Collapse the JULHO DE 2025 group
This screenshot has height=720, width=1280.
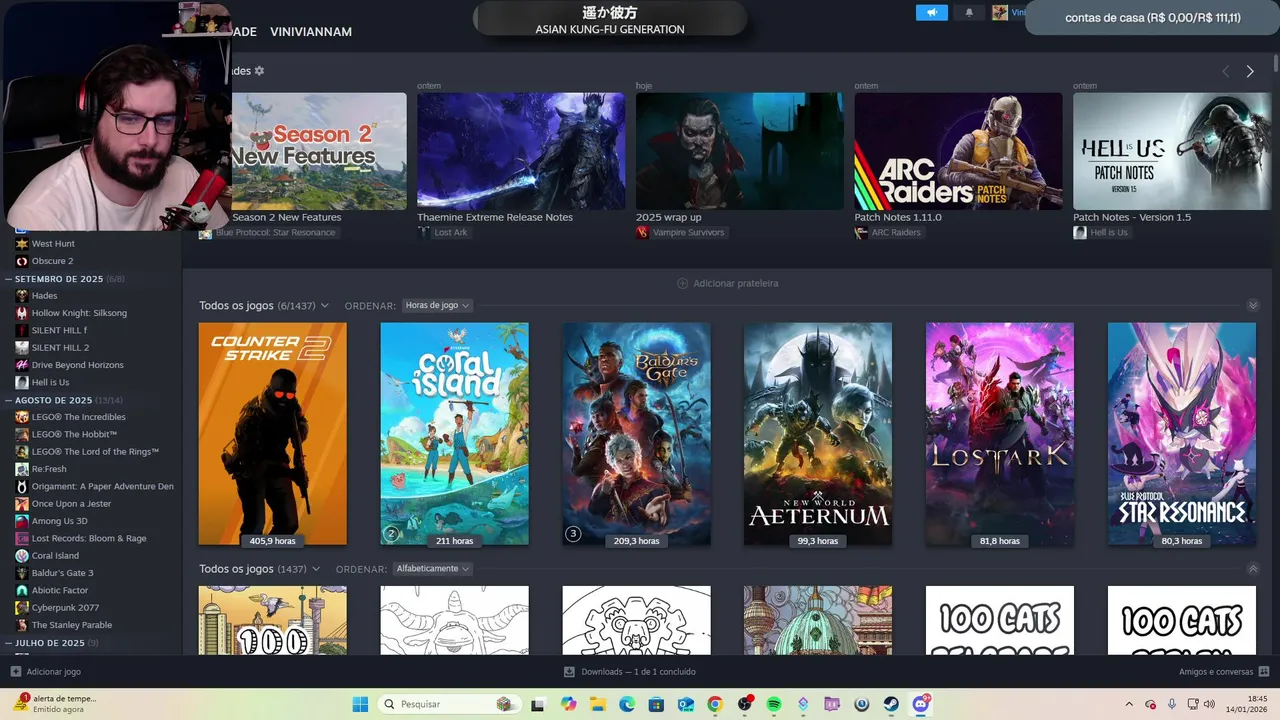pyautogui.click(x=9, y=643)
